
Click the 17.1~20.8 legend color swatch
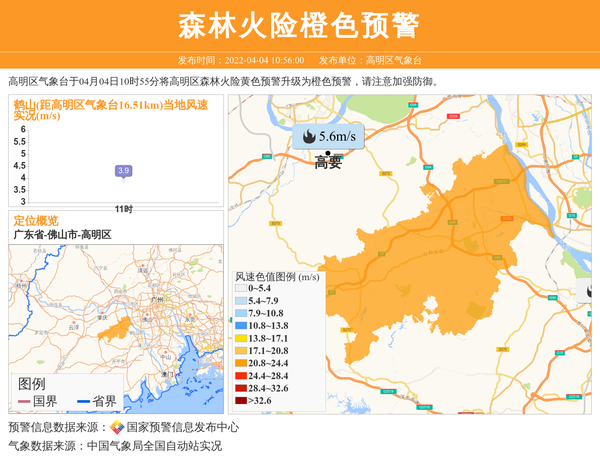[241, 351]
